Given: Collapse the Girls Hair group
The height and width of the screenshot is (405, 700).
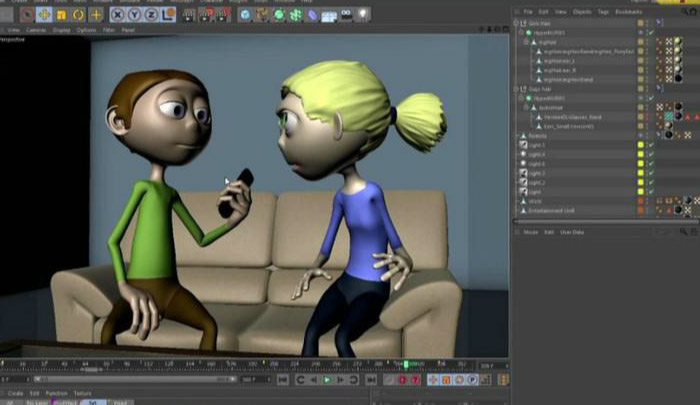Looking at the screenshot, I should 516,23.
